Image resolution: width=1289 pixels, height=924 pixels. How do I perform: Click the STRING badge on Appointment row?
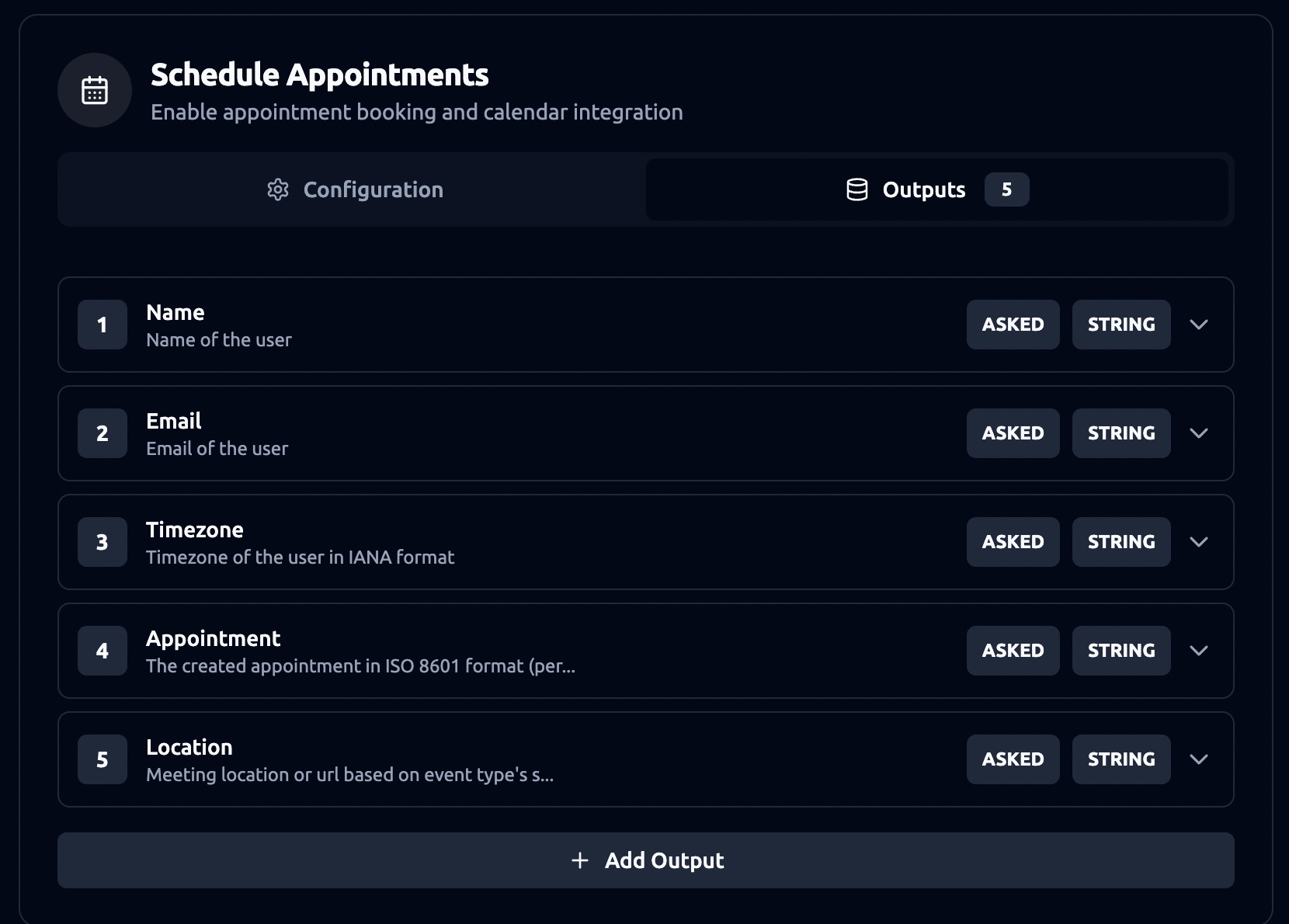(x=1120, y=651)
